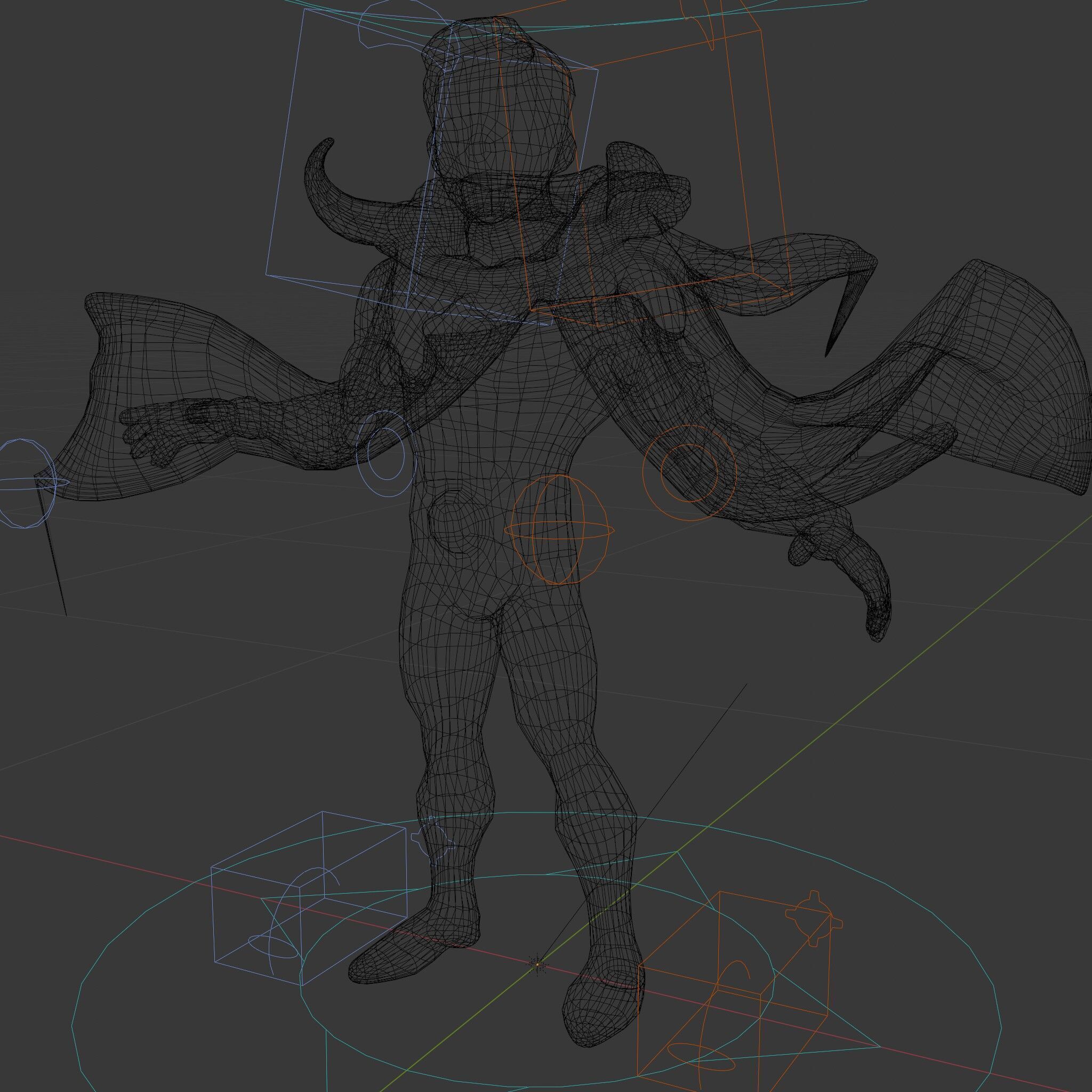Image resolution: width=1092 pixels, height=1092 pixels.
Task: Select the blue double-ring elbow control
Action: click(x=386, y=454)
